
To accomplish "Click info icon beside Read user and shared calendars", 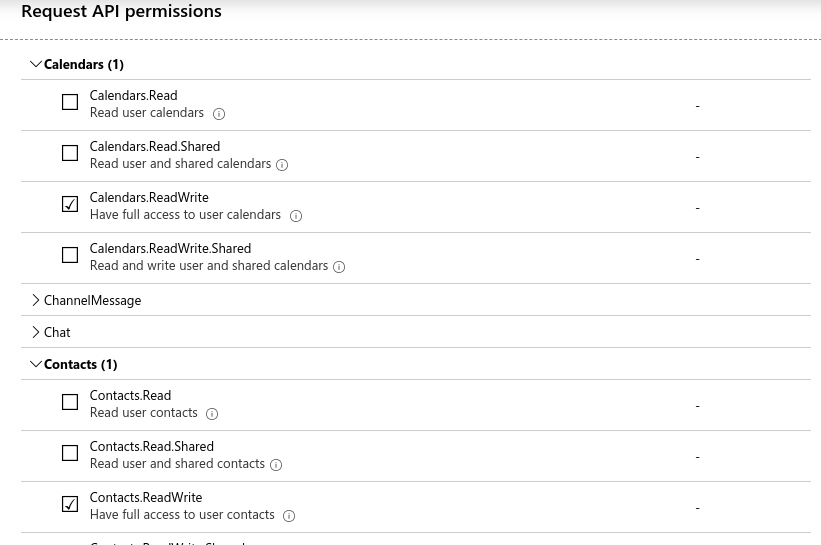I will click(x=282, y=165).
